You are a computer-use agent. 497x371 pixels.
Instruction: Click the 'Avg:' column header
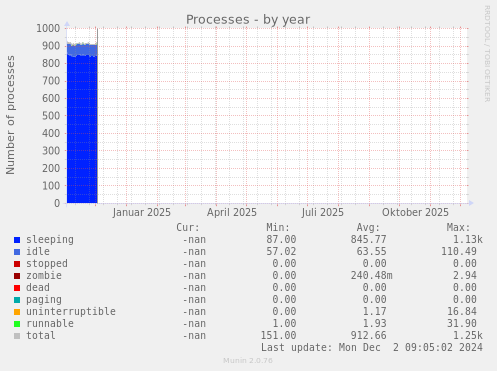click(368, 227)
